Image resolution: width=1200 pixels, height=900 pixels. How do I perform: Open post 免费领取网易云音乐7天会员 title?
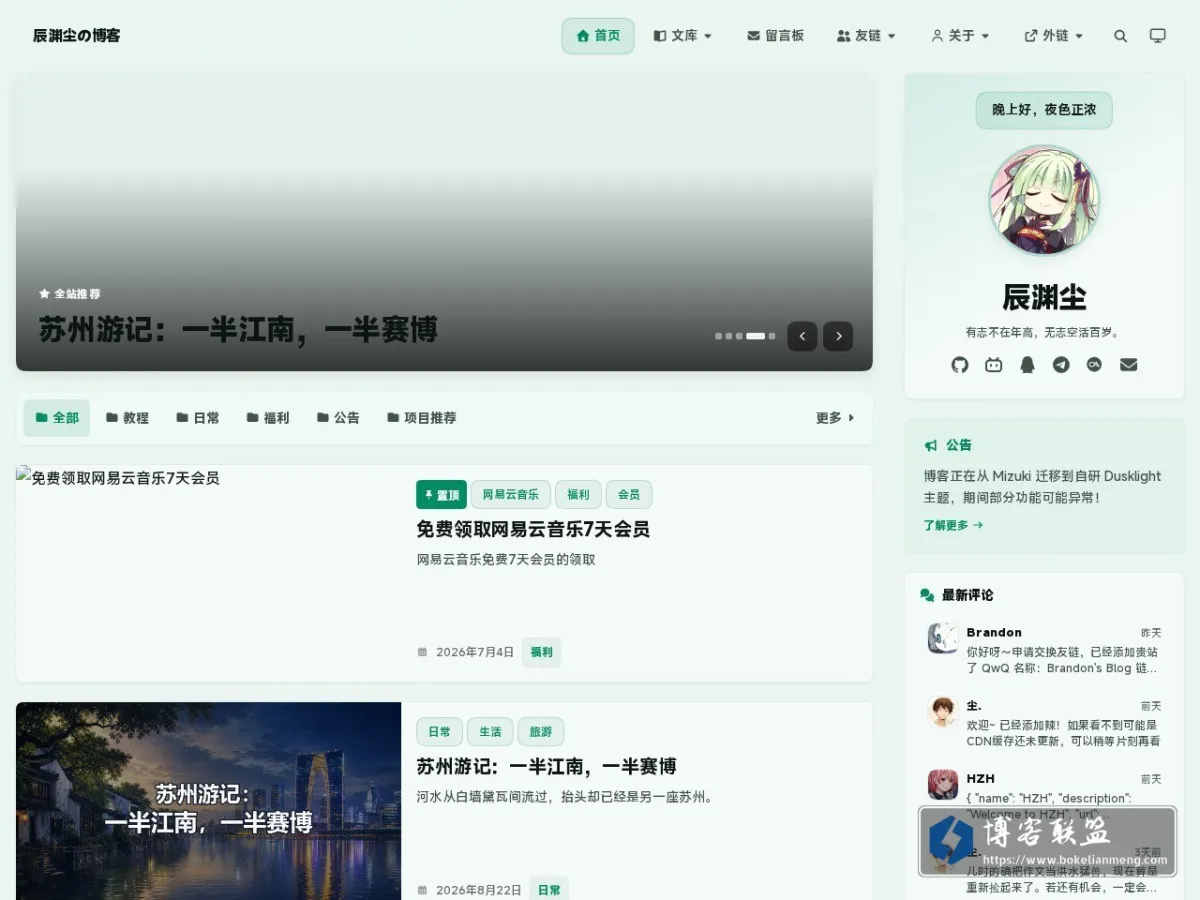pos(533,529)
